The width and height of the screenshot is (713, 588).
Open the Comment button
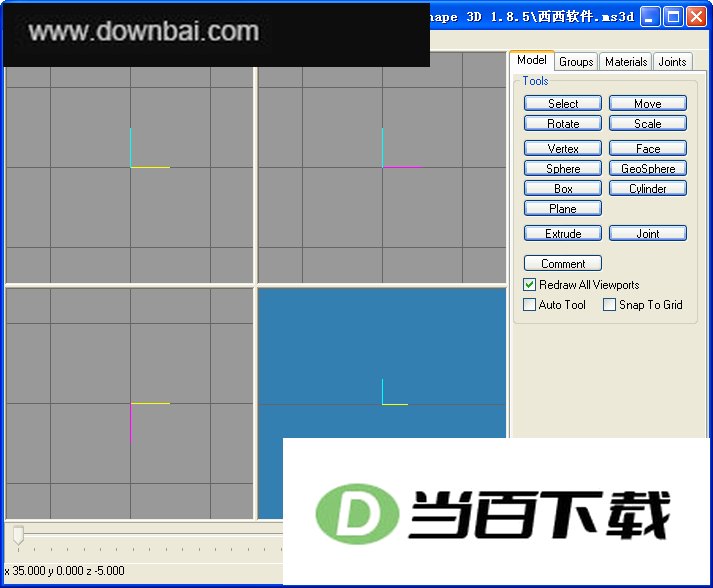pyautogui.click(x=563, y=263)
